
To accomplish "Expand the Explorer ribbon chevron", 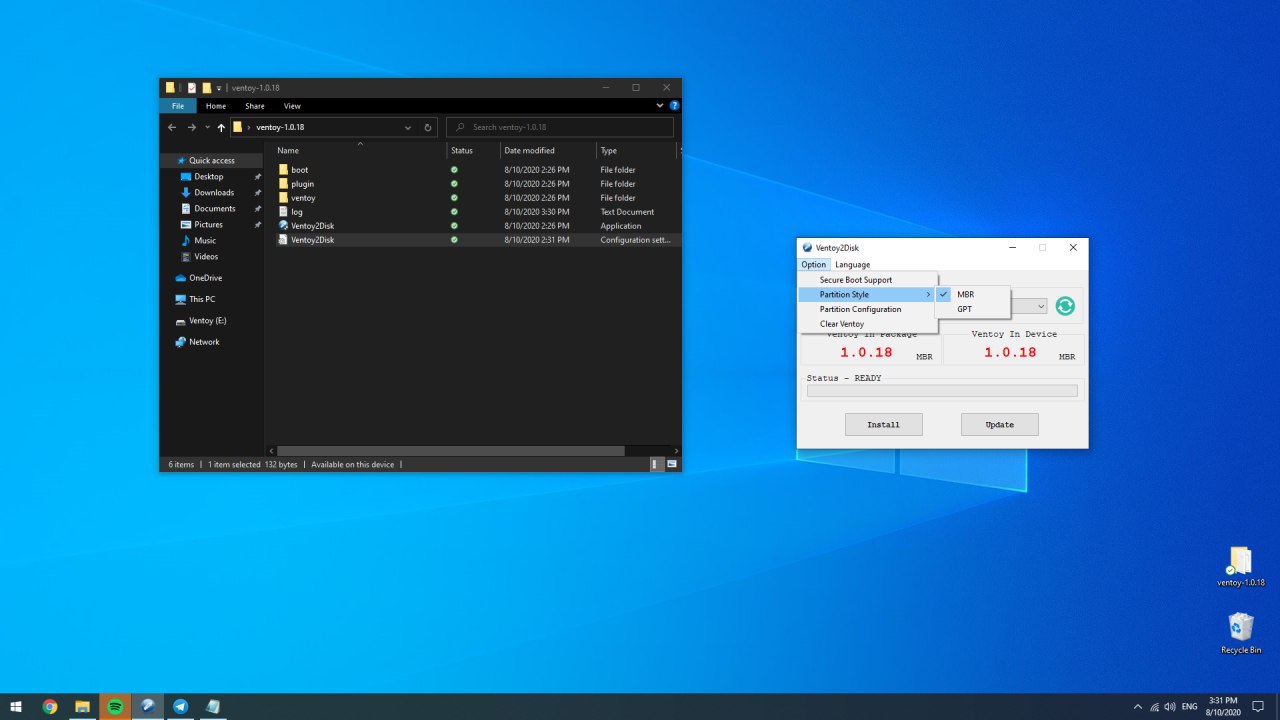I will [x=660, y=105].
